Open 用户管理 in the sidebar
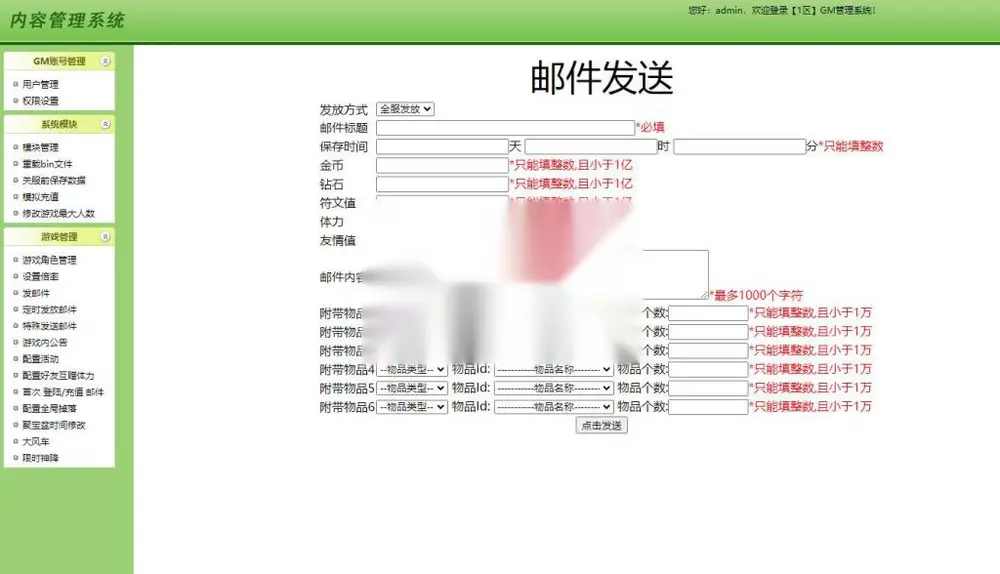Image resolution: width=1000 pixels, height=574 pixels. click(40, 84)
